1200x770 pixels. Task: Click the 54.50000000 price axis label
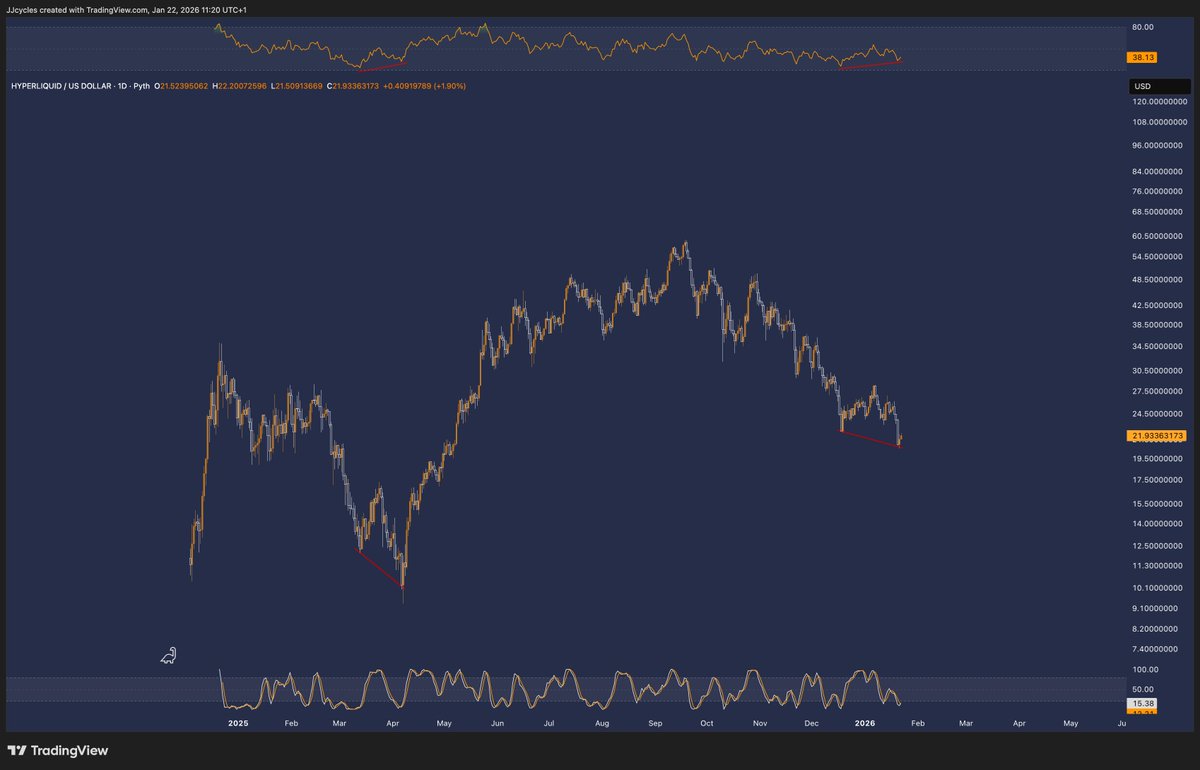point(1158,257)
